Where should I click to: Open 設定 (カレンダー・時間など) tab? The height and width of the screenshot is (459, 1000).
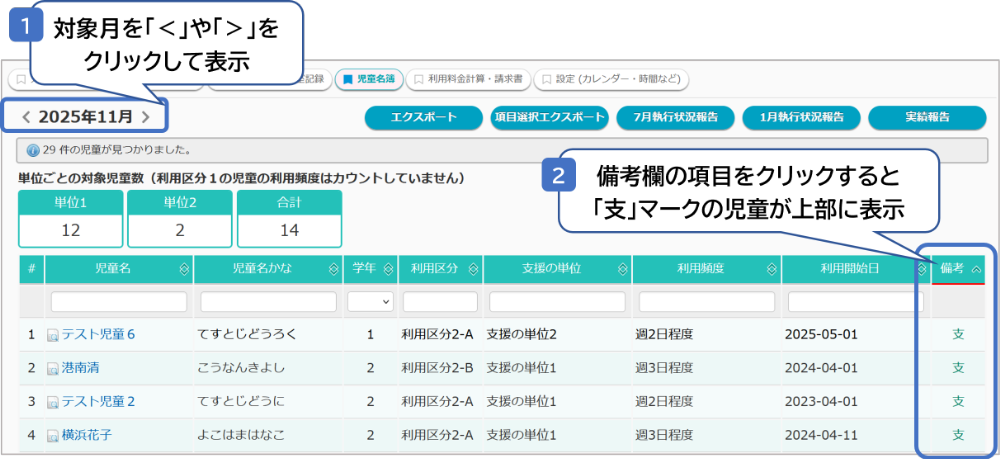(x=610, y=78)
